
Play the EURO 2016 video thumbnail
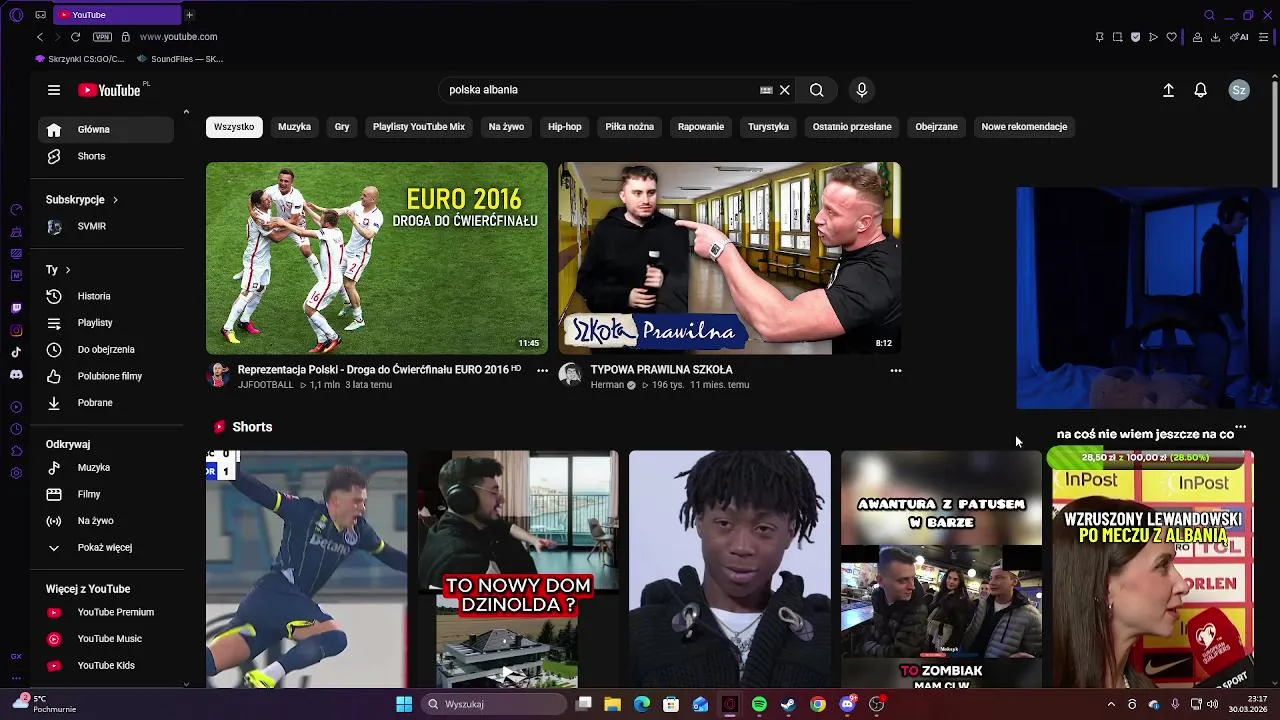[x=377, y=258]
